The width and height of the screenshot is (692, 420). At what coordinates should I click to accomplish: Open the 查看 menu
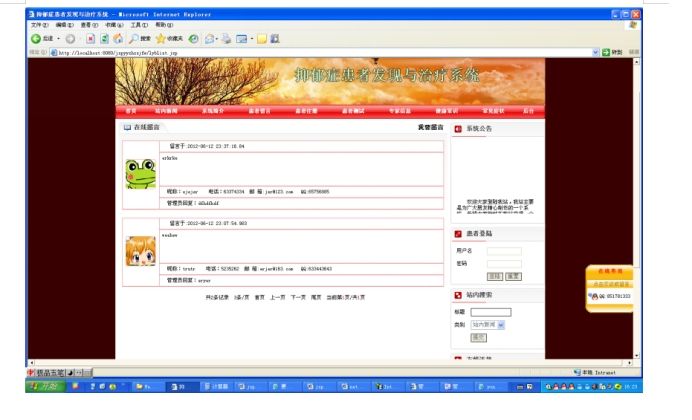pos(89,25)
